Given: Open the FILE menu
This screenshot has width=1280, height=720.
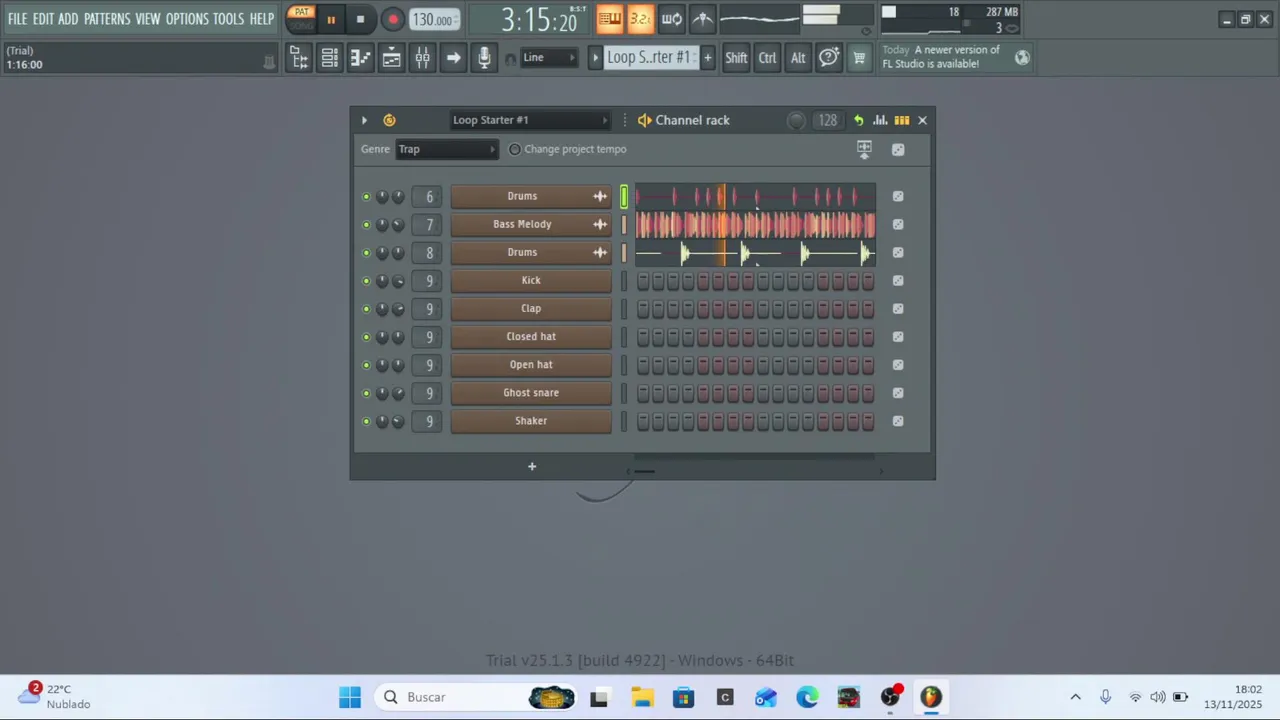Looking at the screenshot, I should click(18, 19).
